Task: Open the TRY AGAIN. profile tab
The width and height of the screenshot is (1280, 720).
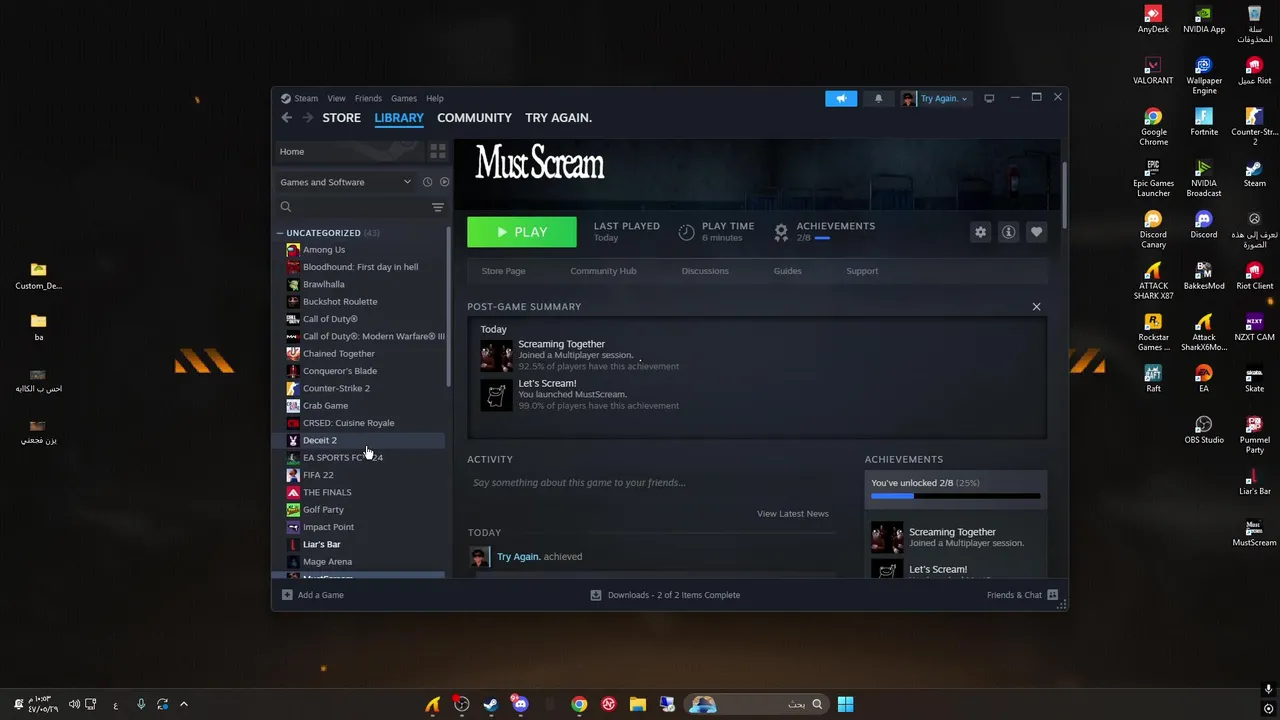Action: pyautogui.click(x=558, y=118)
